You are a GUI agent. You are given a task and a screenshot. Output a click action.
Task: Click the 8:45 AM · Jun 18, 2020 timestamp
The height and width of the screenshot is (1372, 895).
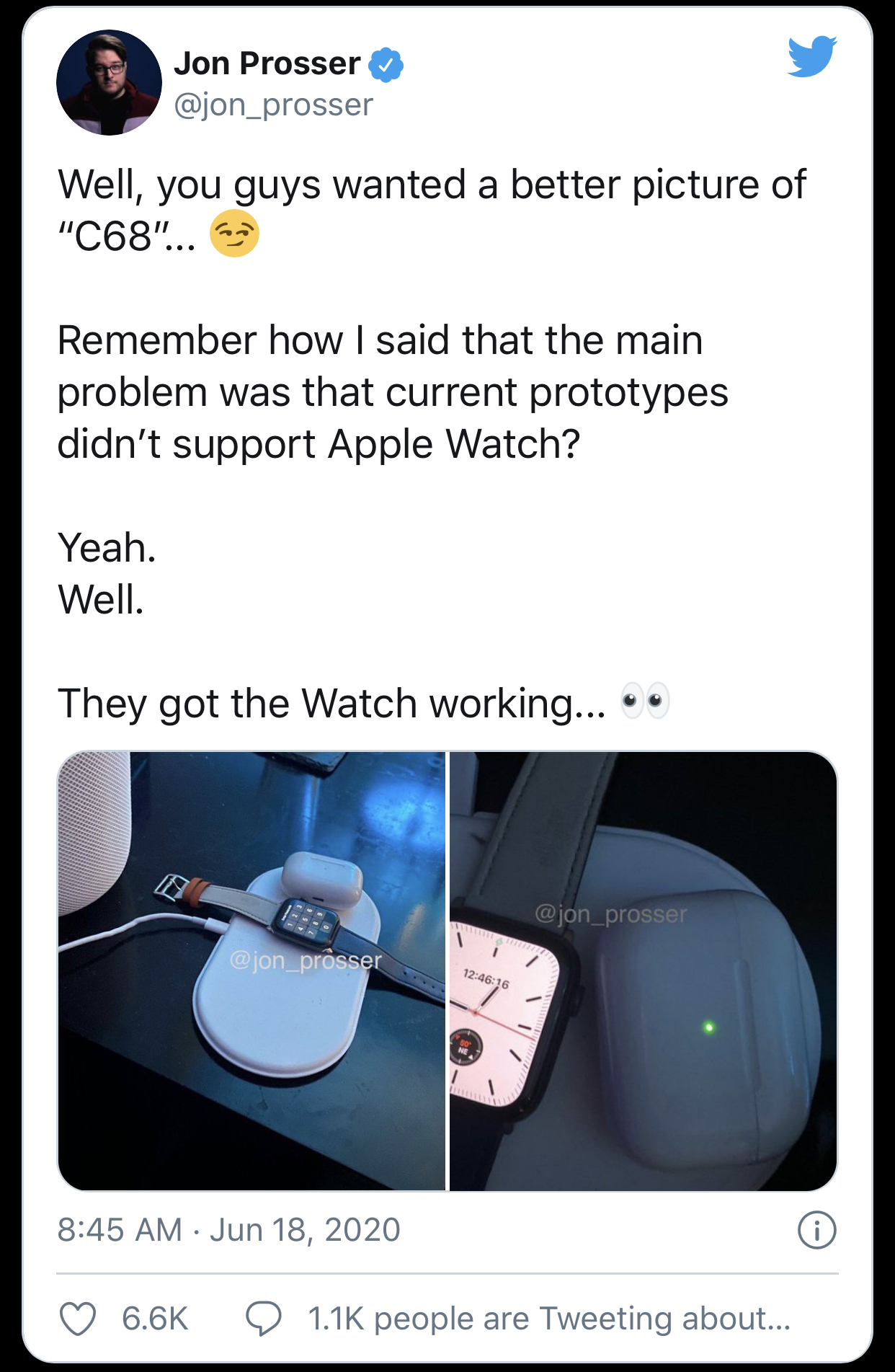point(229,1230)
